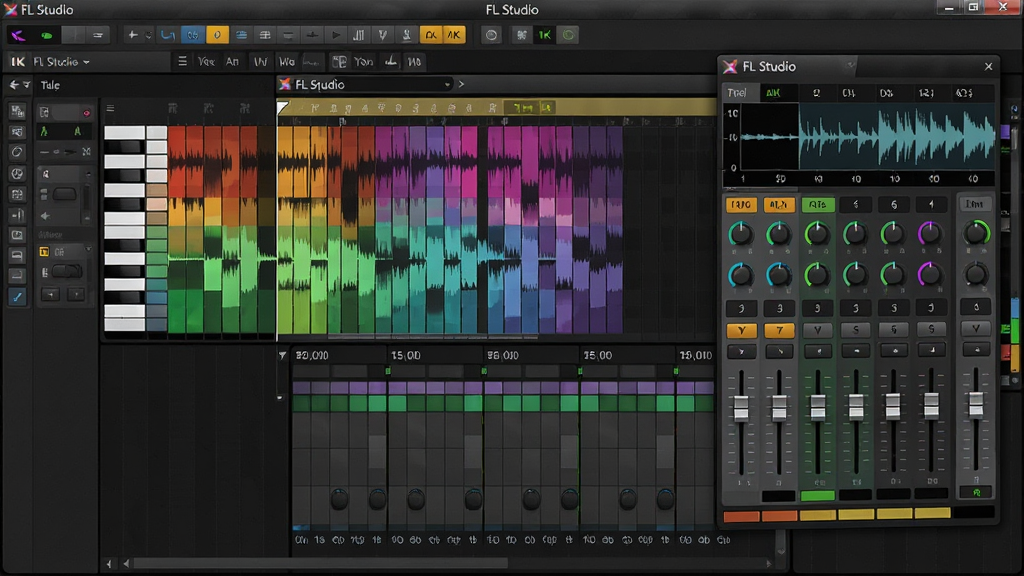Click the round gray circle toolbar button

click(x=491, y=35)
